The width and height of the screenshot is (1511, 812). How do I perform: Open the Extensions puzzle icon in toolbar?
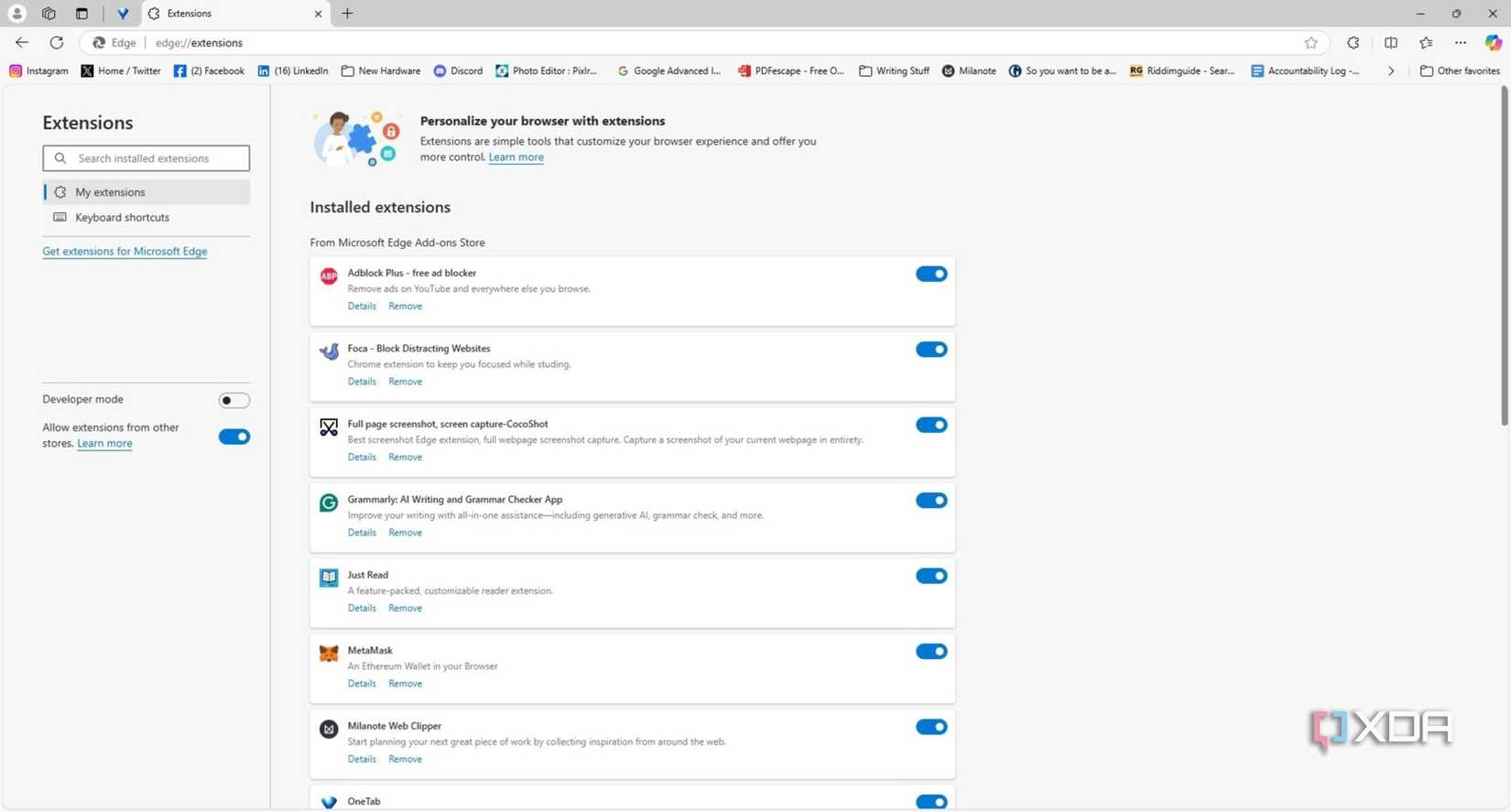tap(1353, 43)
